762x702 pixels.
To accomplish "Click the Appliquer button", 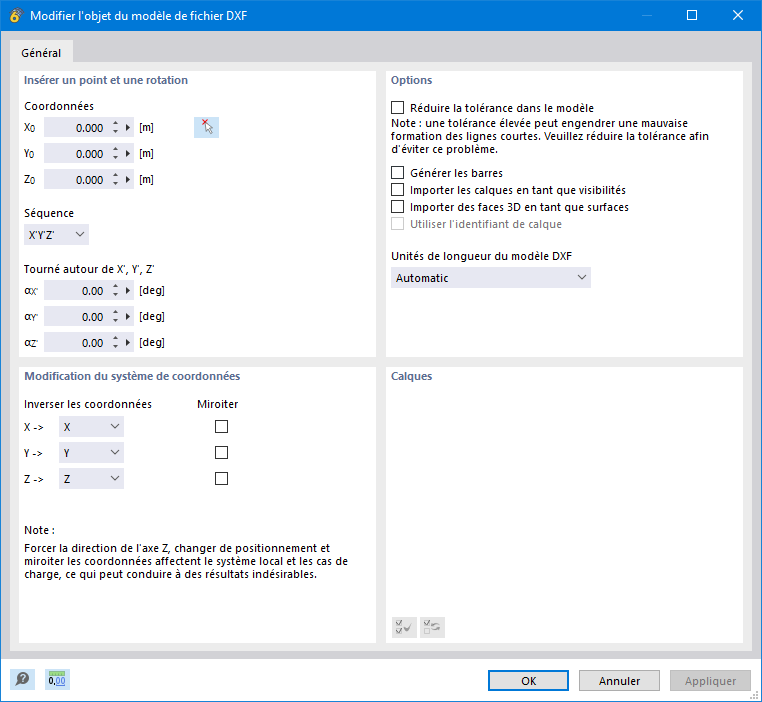I will point(710,681).
